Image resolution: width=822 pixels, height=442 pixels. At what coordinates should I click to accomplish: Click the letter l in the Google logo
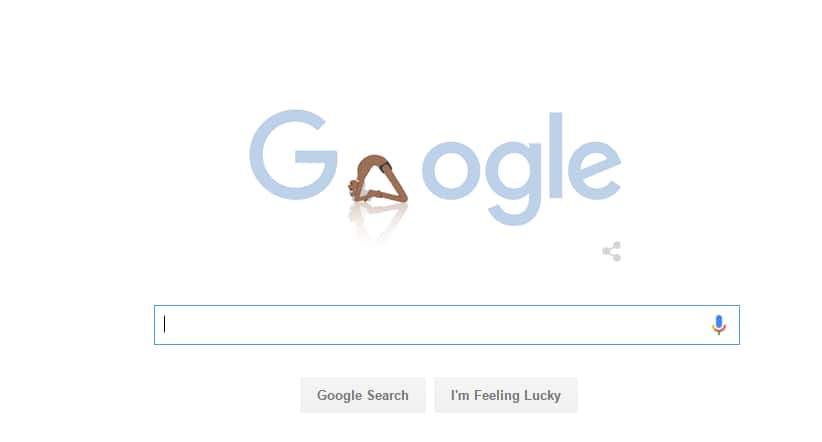(556, 155)
